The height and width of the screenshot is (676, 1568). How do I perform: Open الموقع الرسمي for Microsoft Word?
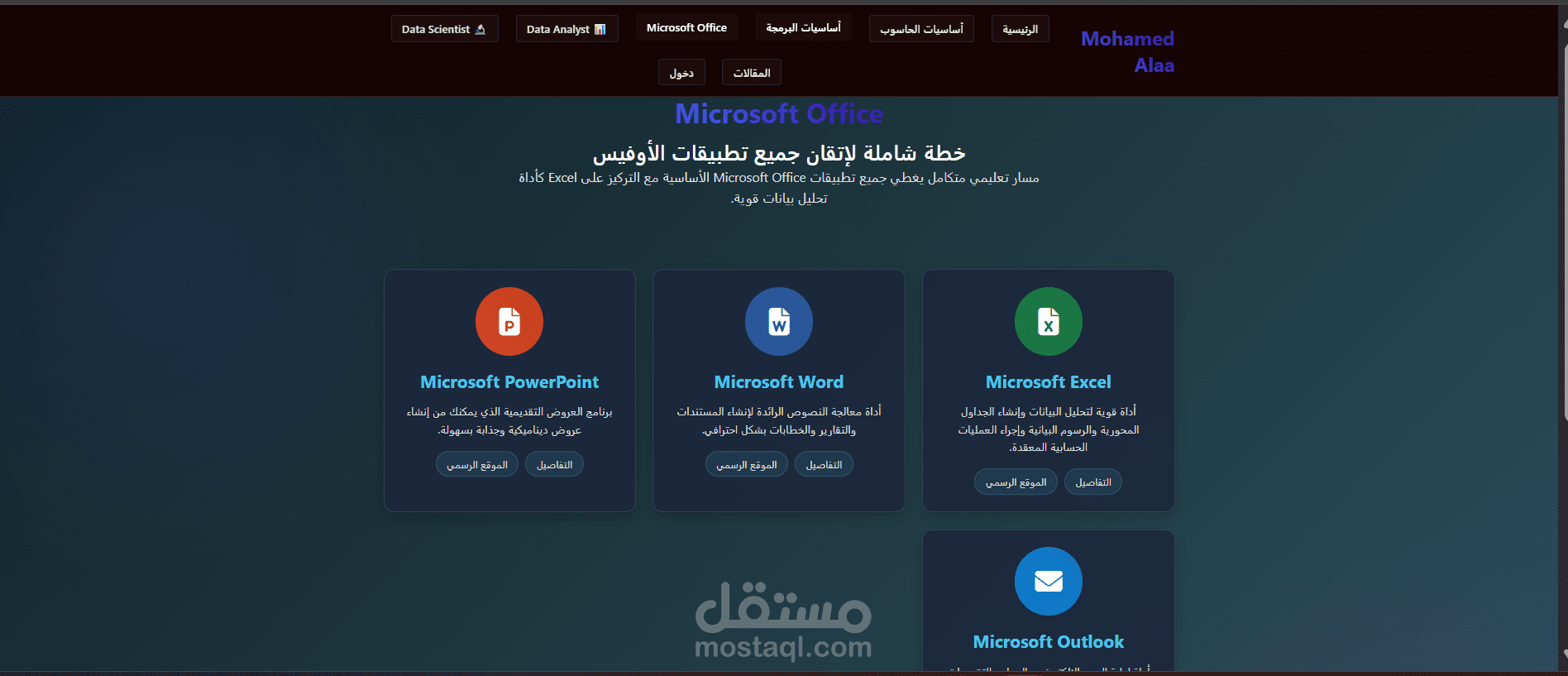point(747,464)
